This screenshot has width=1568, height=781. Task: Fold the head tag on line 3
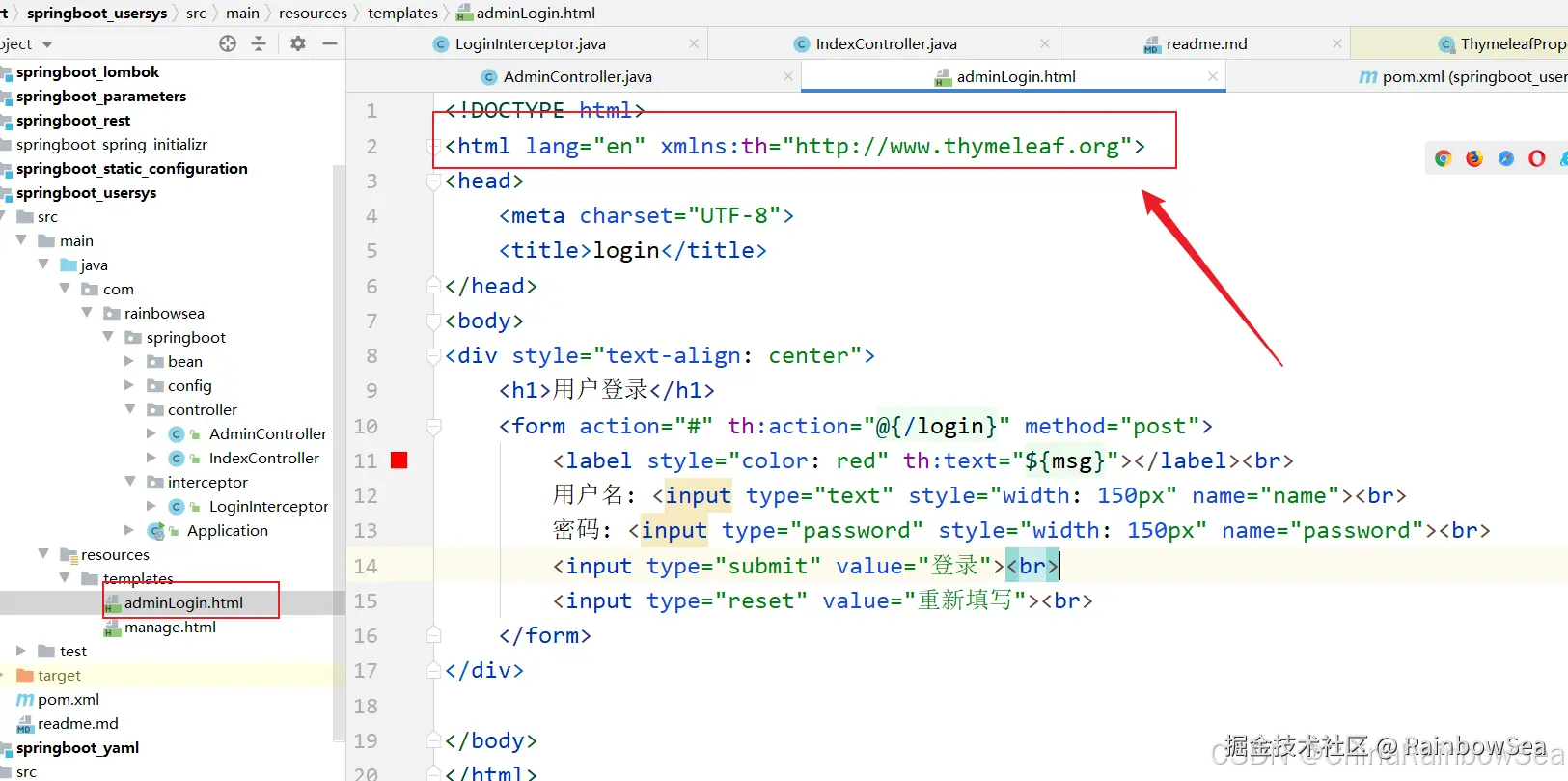(434, 181)
